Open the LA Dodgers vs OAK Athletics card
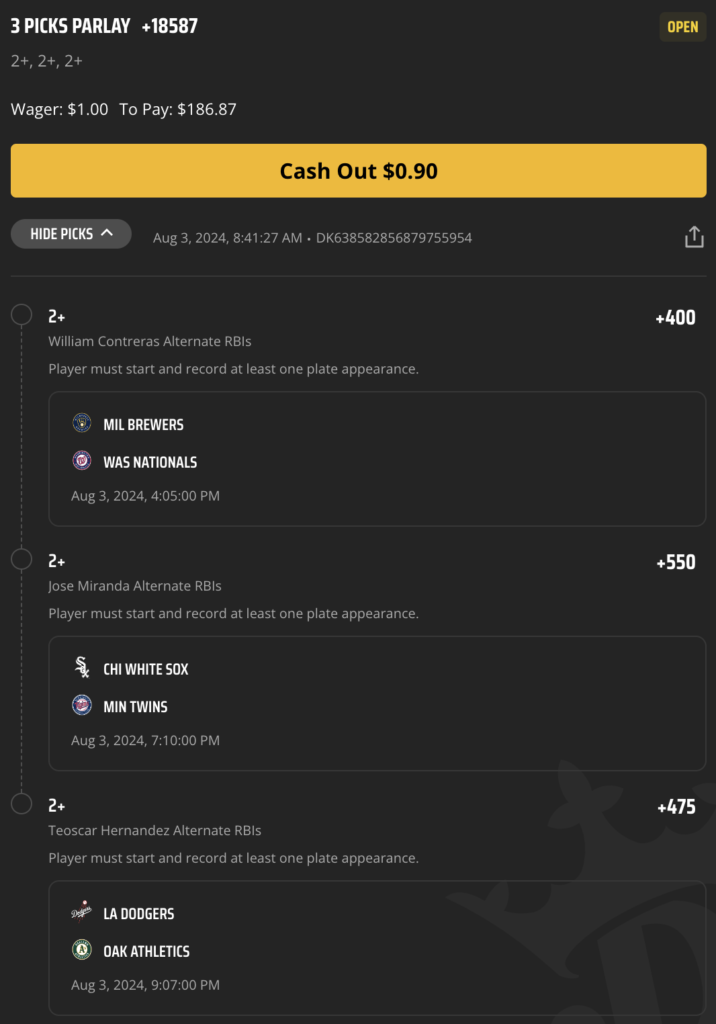This screenshot has height=1024, width=716. [x=377, y=948]
